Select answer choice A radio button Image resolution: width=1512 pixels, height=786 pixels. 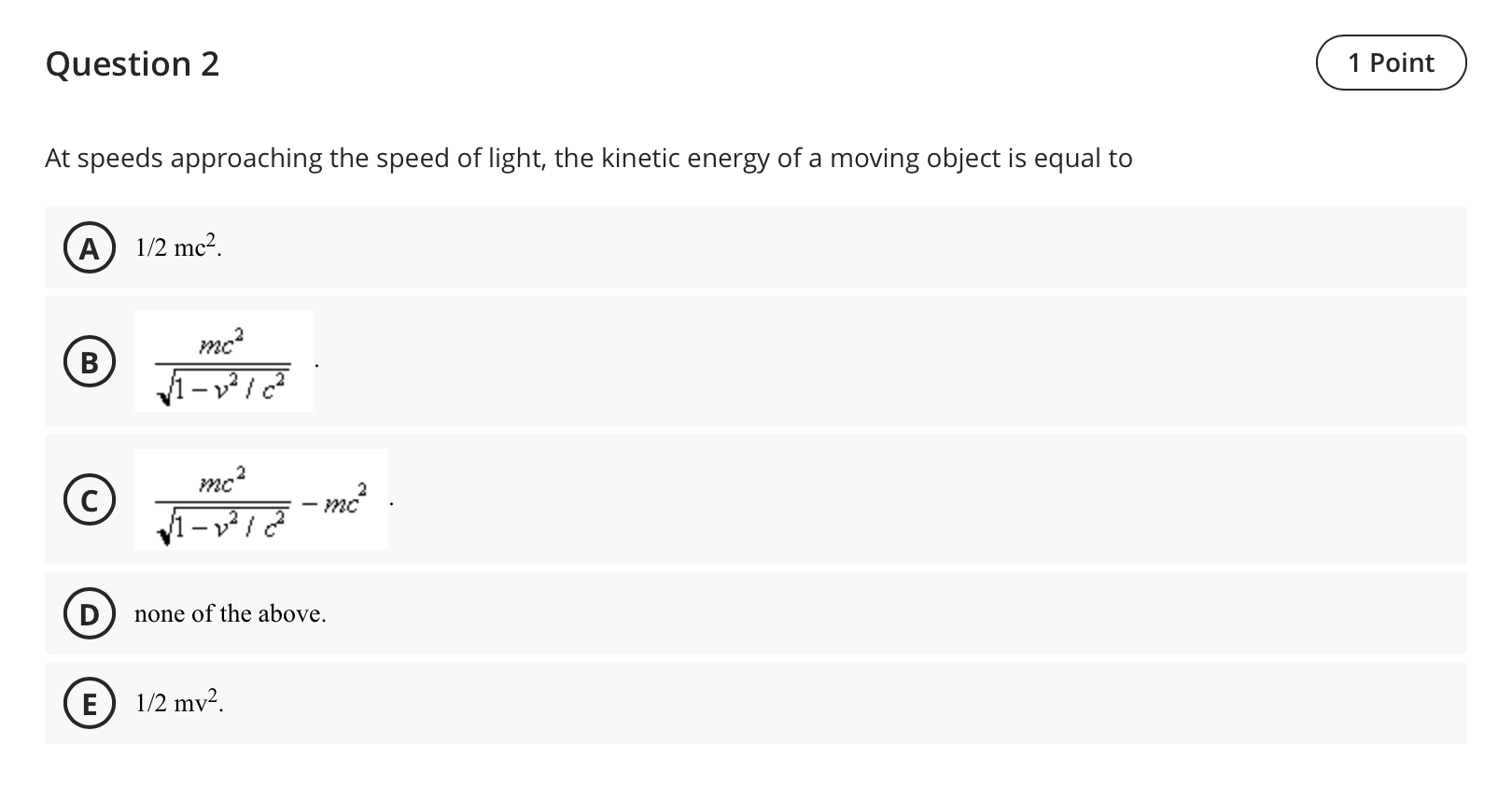click(89, 248)
